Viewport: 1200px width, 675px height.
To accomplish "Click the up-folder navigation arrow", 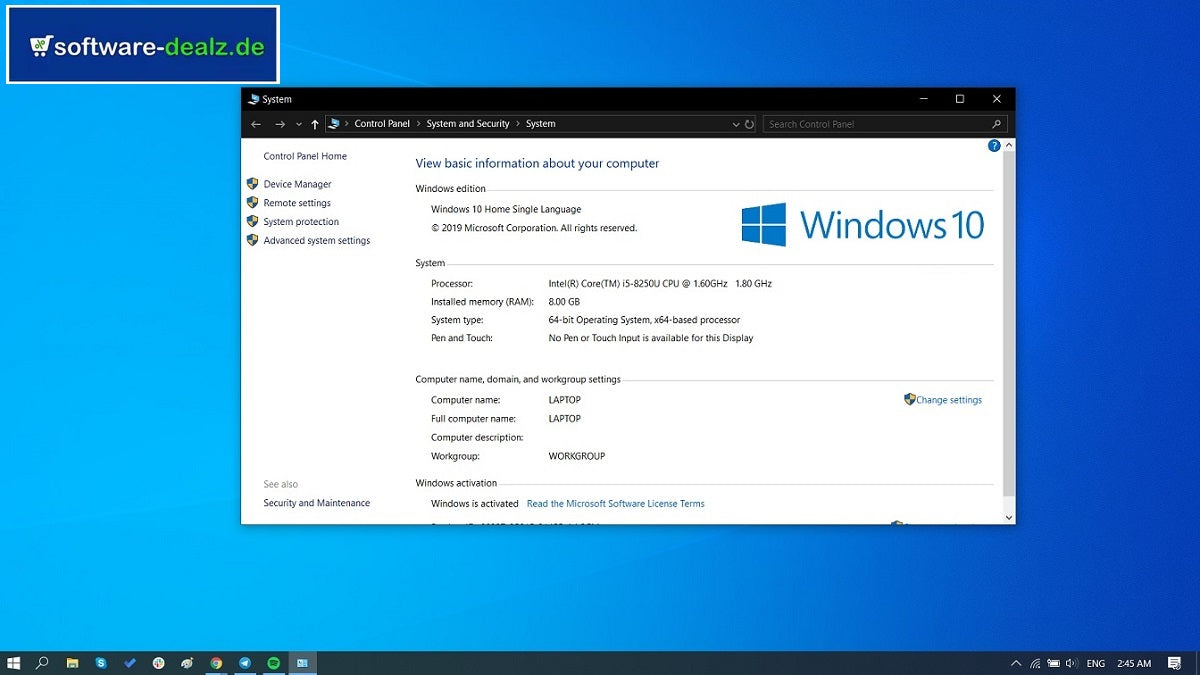I will (x=314, y=123).
